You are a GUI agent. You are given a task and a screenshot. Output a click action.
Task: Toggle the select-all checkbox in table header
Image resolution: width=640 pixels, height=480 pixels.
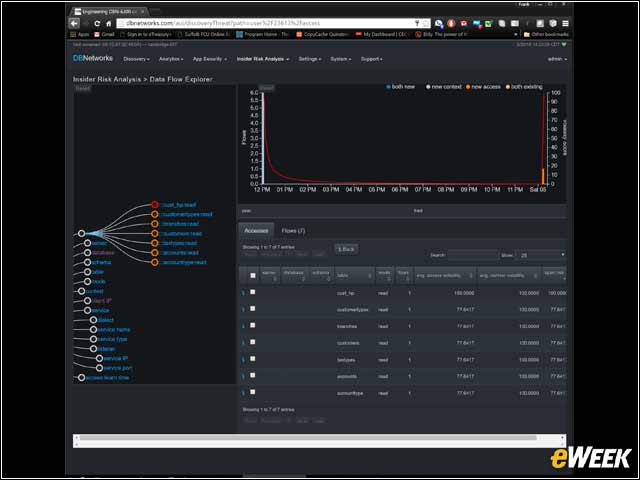[253, 276]
